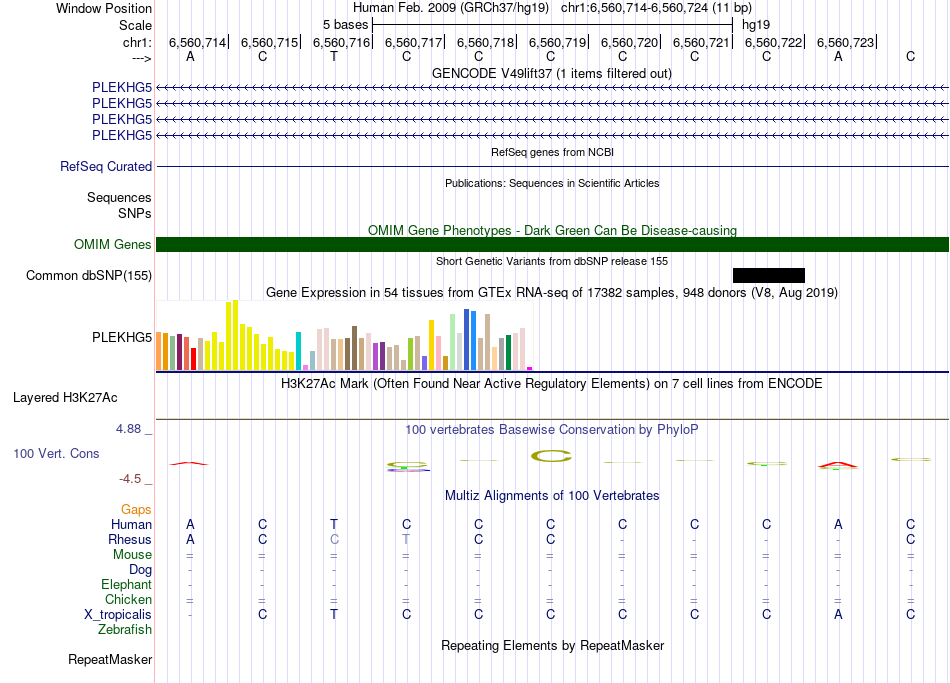The height and width of the screenshot is (683, 950).
Task: Click the 100 Vert. Cons label
Action: pos(56,453)
